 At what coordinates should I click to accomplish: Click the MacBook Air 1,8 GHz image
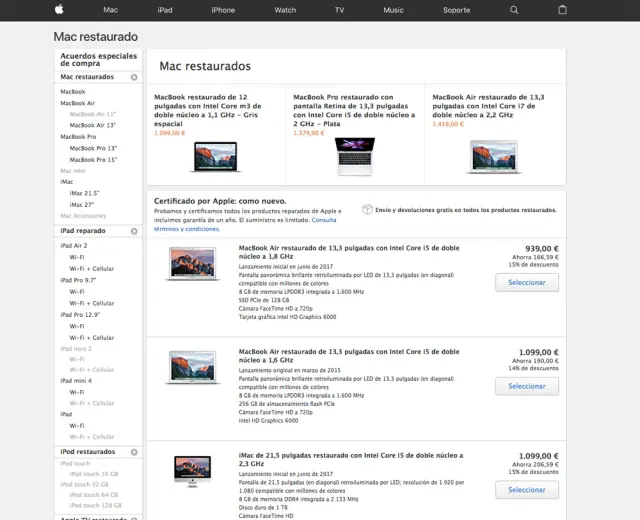tap(193, 264)
